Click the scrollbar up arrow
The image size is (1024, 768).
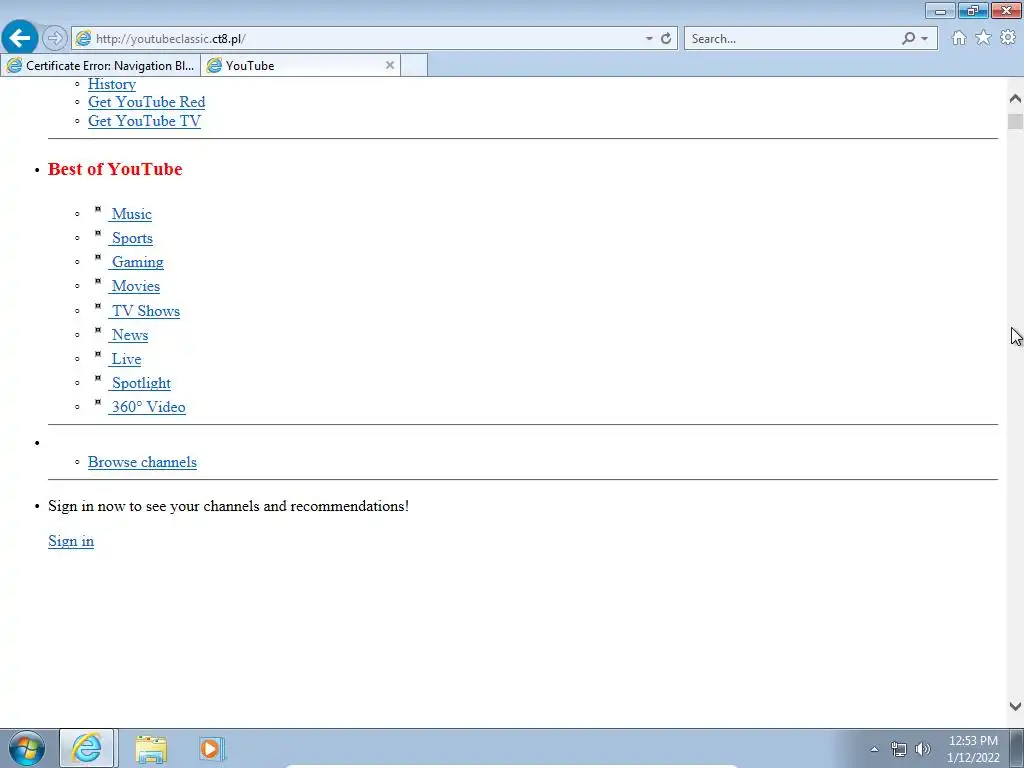[1015, 99]
